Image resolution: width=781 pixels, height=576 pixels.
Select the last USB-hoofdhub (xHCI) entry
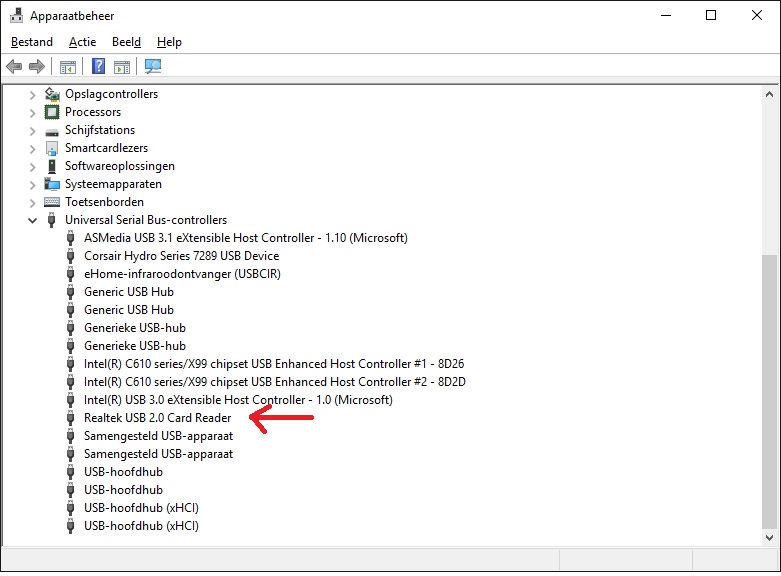point(141,526)
